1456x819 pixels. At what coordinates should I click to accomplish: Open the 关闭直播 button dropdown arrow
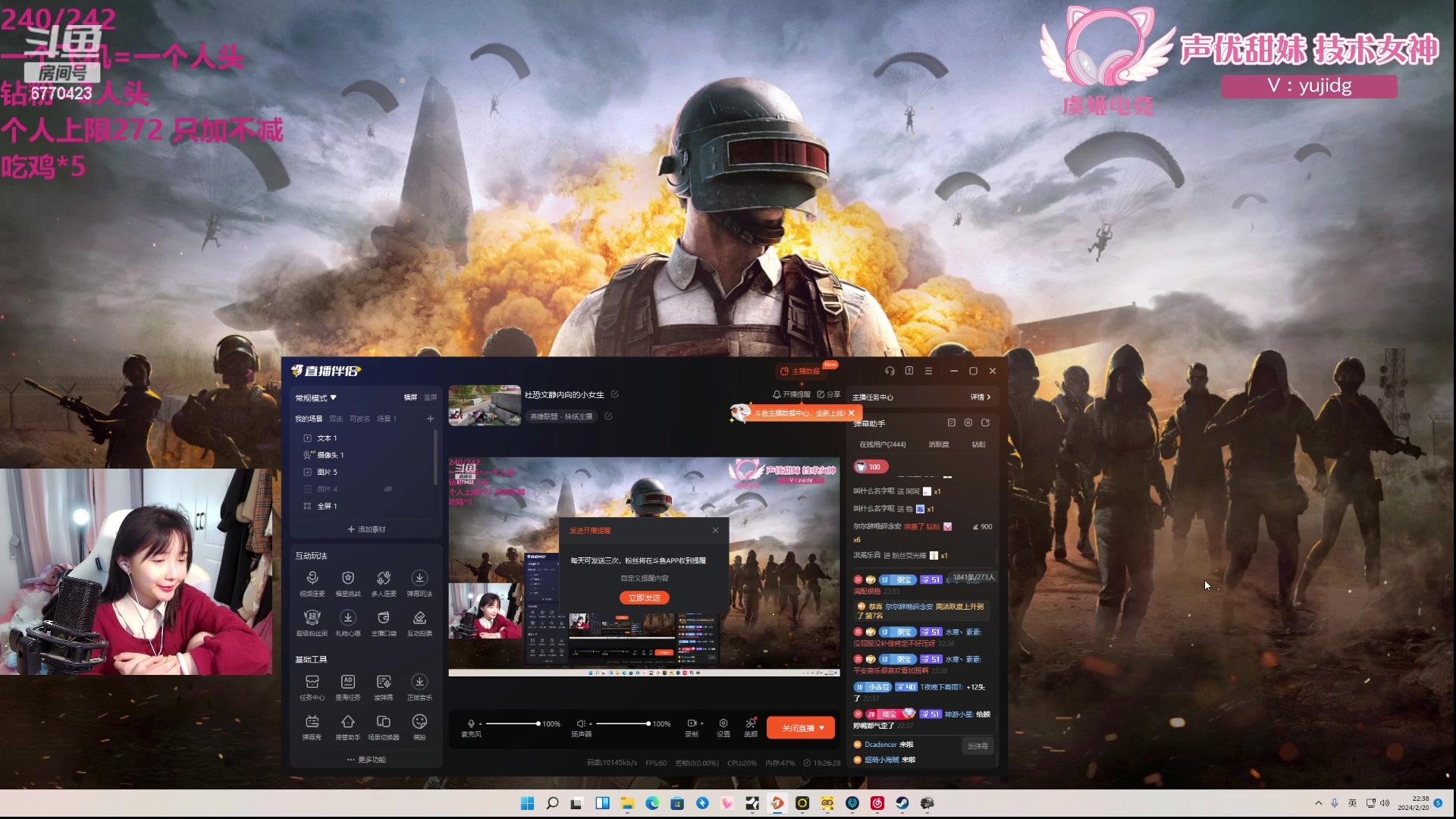click(822, 728)
